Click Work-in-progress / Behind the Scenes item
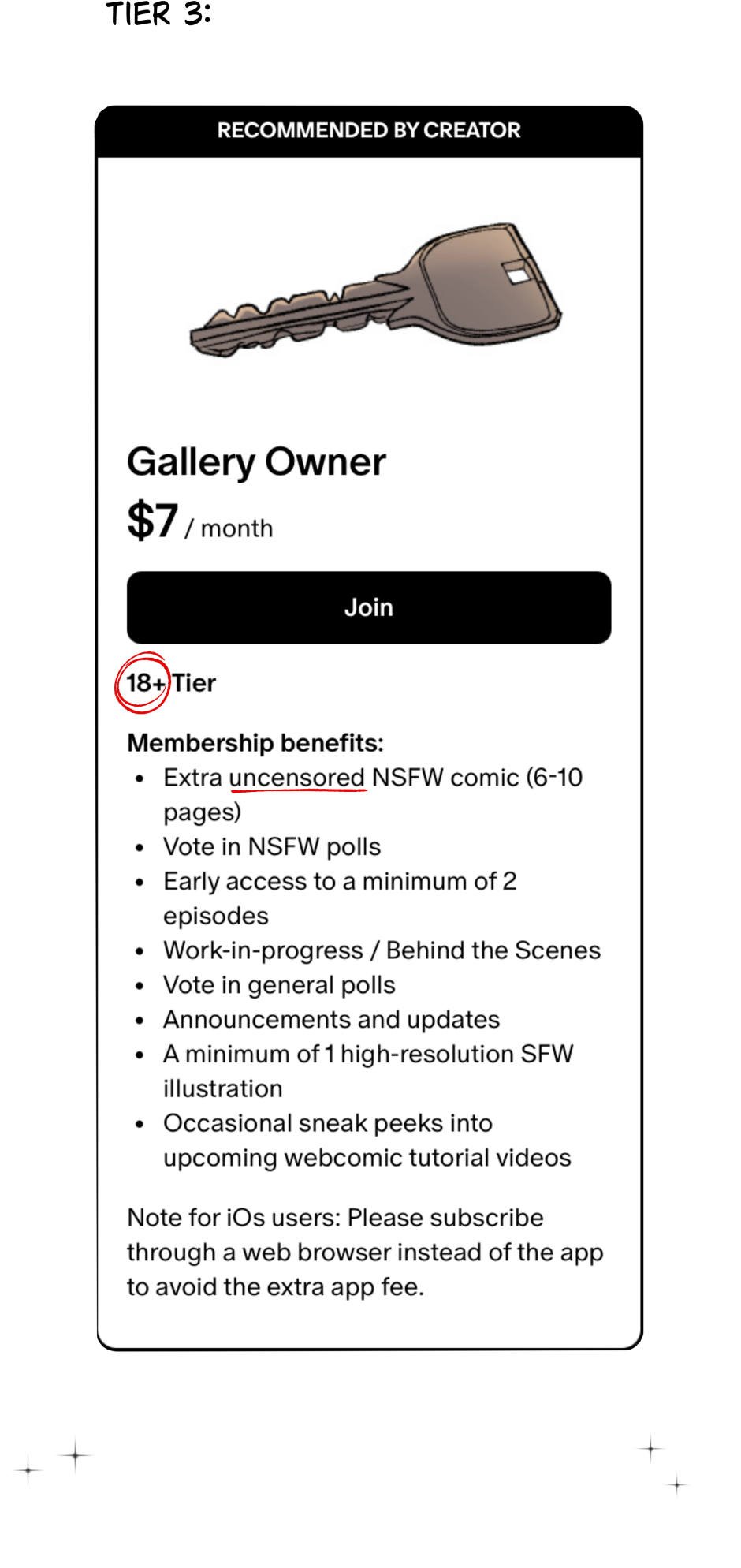This screenshot has width=741, height=1568. pos(382,950)
